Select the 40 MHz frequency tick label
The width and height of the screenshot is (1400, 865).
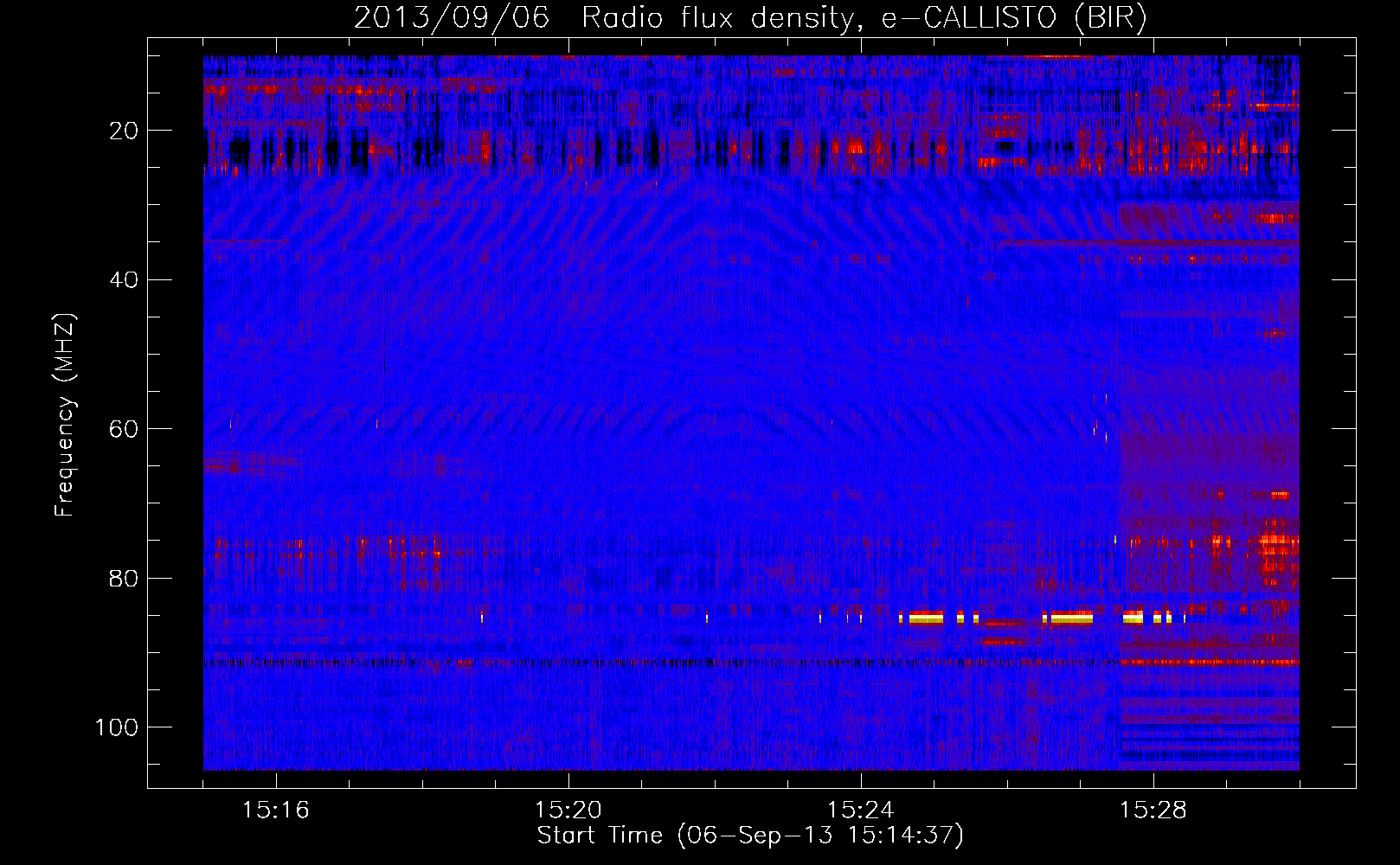[x=125, y=280]
